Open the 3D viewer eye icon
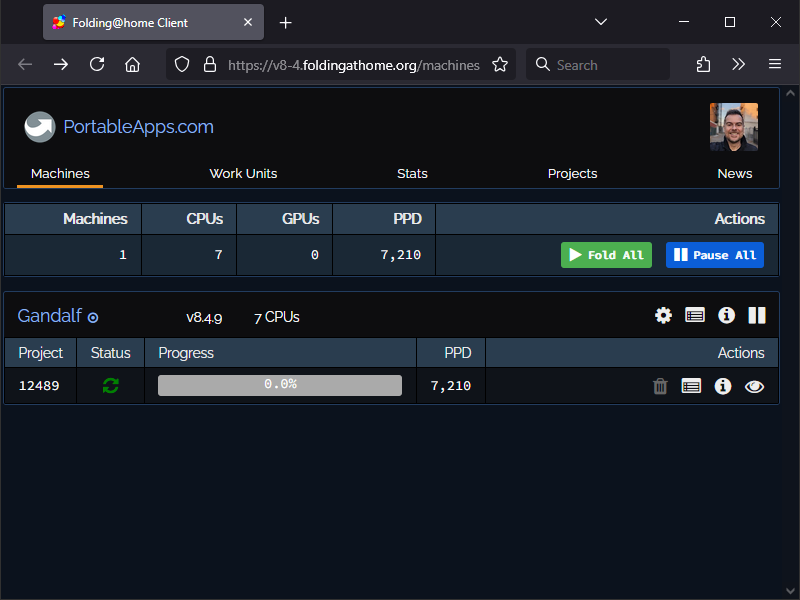800x600 pixels. click(x=755, y=386)
